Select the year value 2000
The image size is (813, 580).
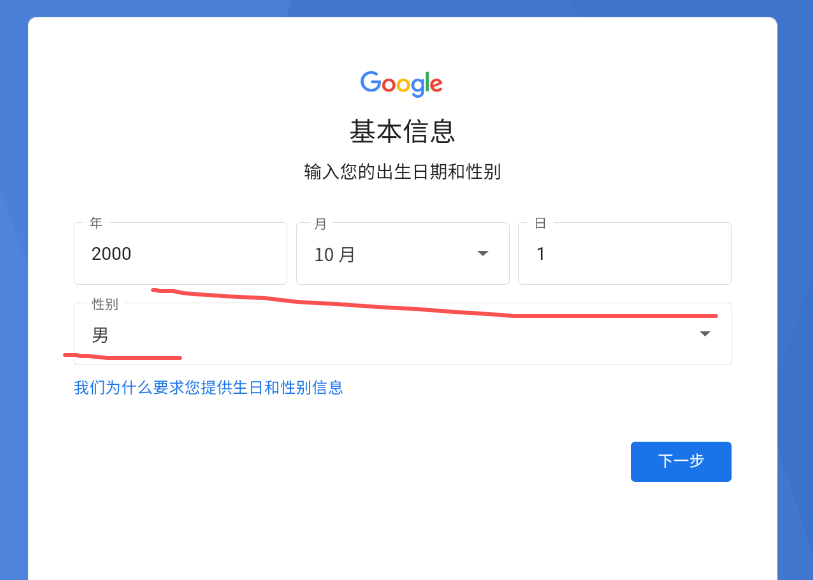coord(110,254)
